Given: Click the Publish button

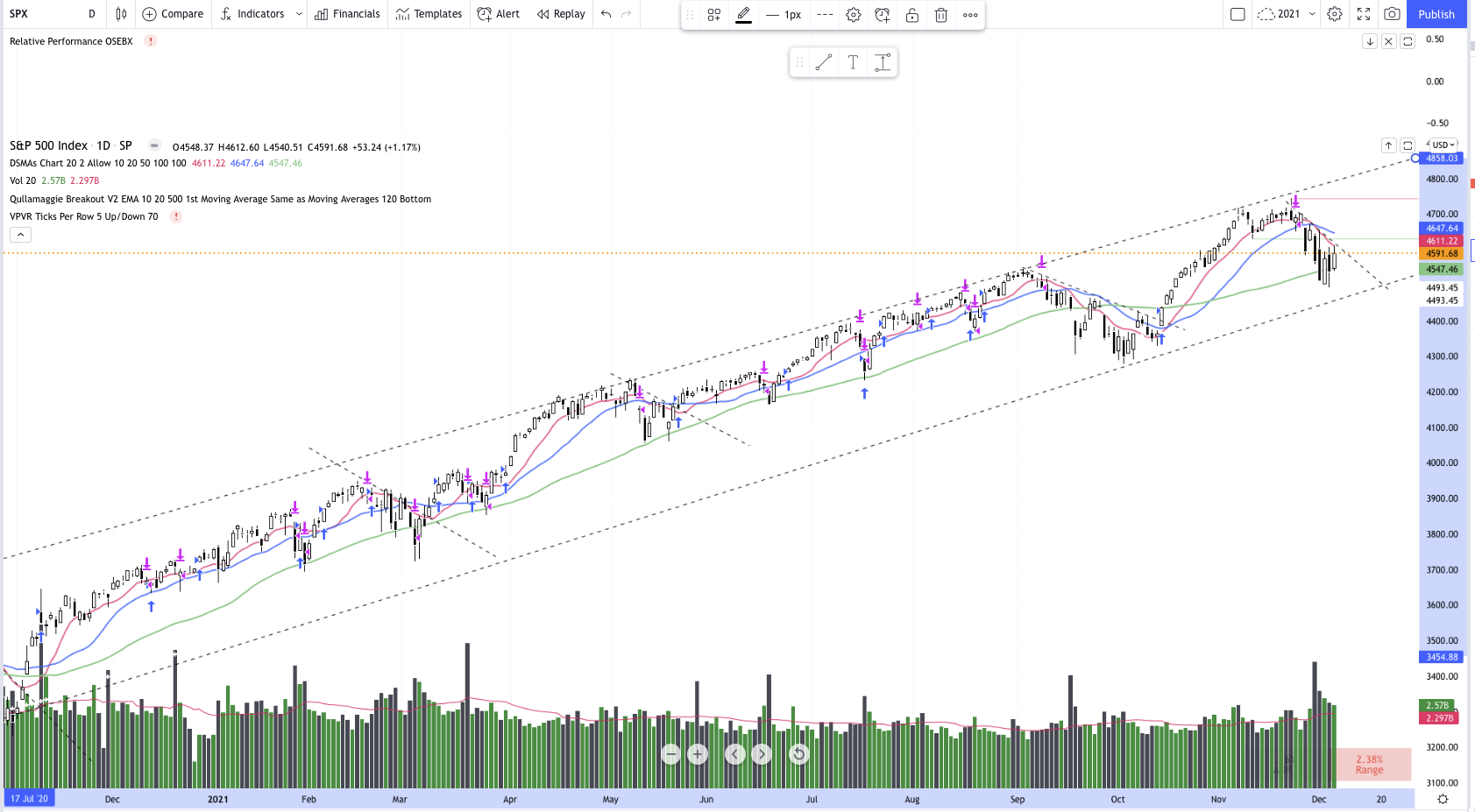Looking at the screenshot, I should click(1436, 14).
